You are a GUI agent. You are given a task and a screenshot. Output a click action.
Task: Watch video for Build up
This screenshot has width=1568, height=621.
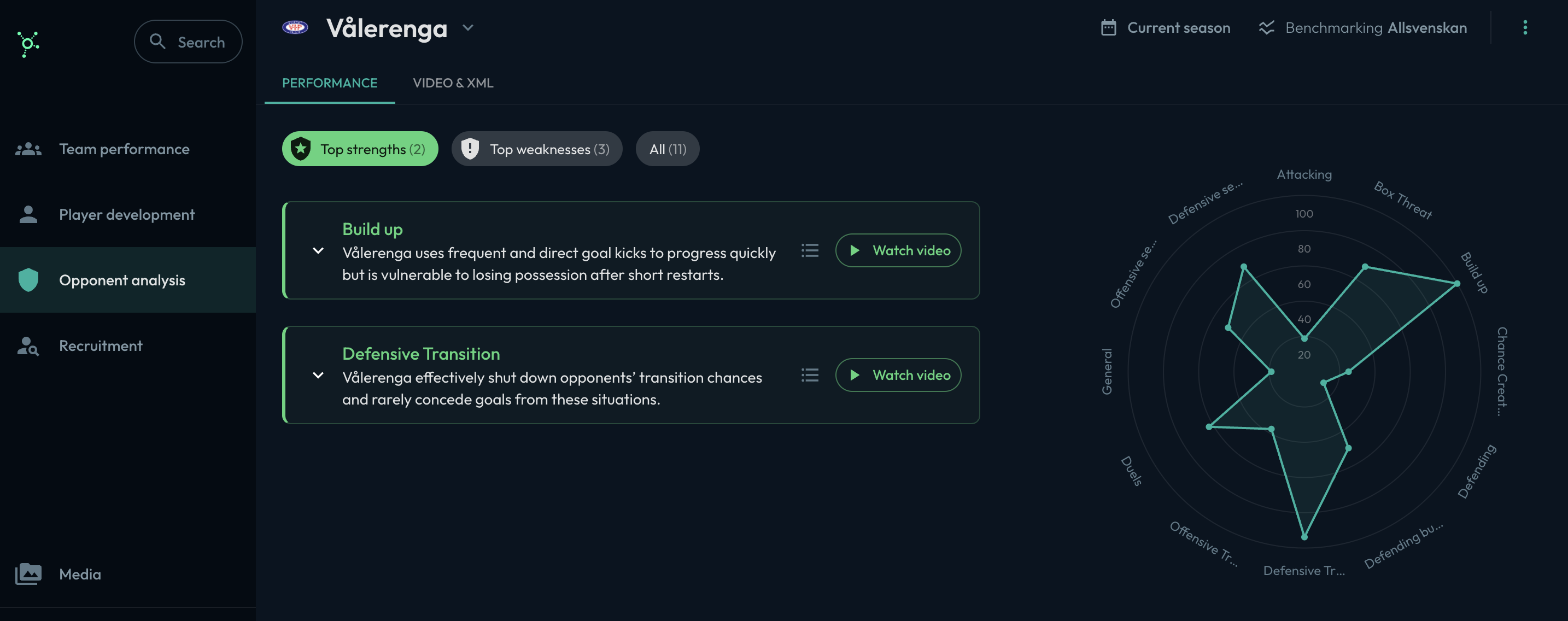pos(898,250)
